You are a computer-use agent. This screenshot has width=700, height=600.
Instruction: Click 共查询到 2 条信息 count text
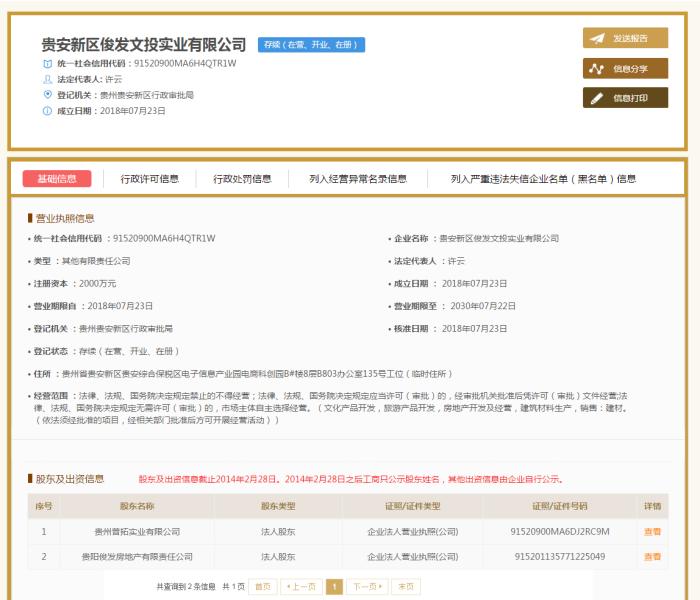(186, 587)
